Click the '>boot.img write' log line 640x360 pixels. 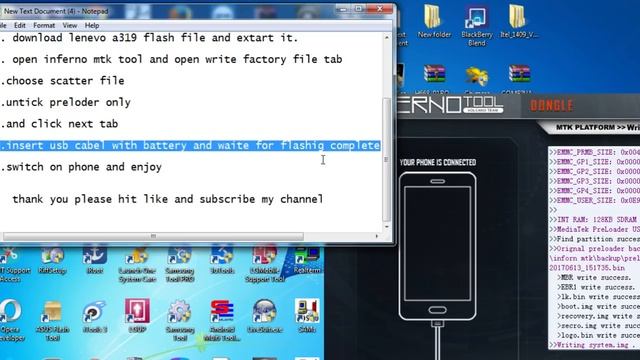(598, 307)
